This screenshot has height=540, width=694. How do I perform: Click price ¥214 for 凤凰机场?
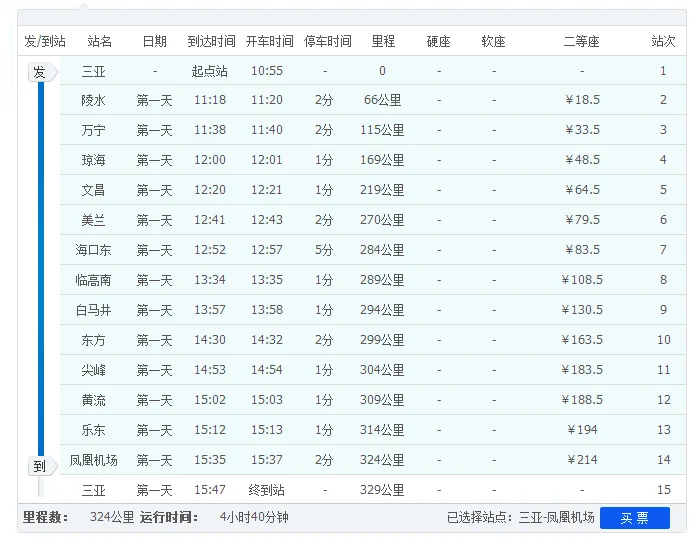tap(582, 460)
